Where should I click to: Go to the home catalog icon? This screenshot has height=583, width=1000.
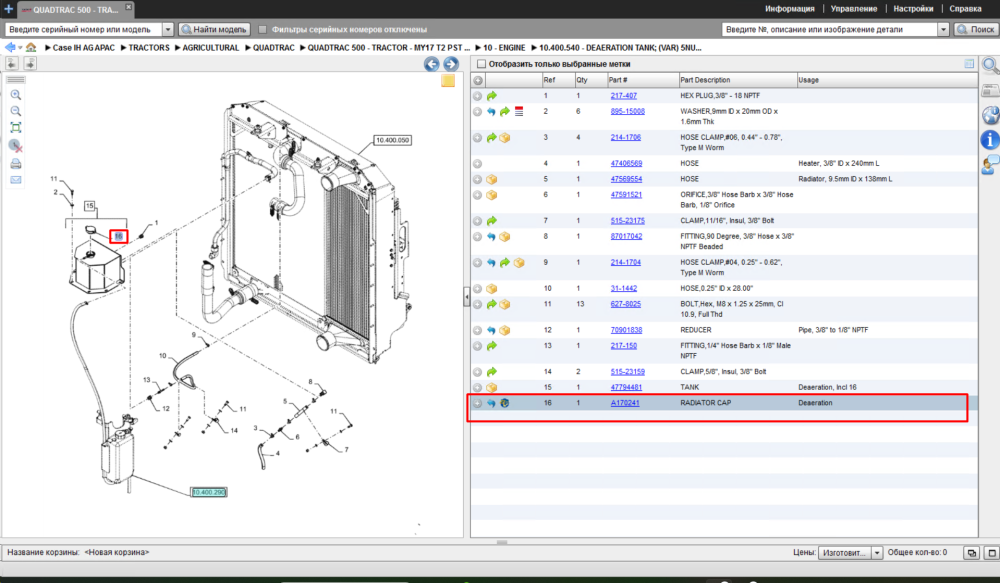[31, 48]
